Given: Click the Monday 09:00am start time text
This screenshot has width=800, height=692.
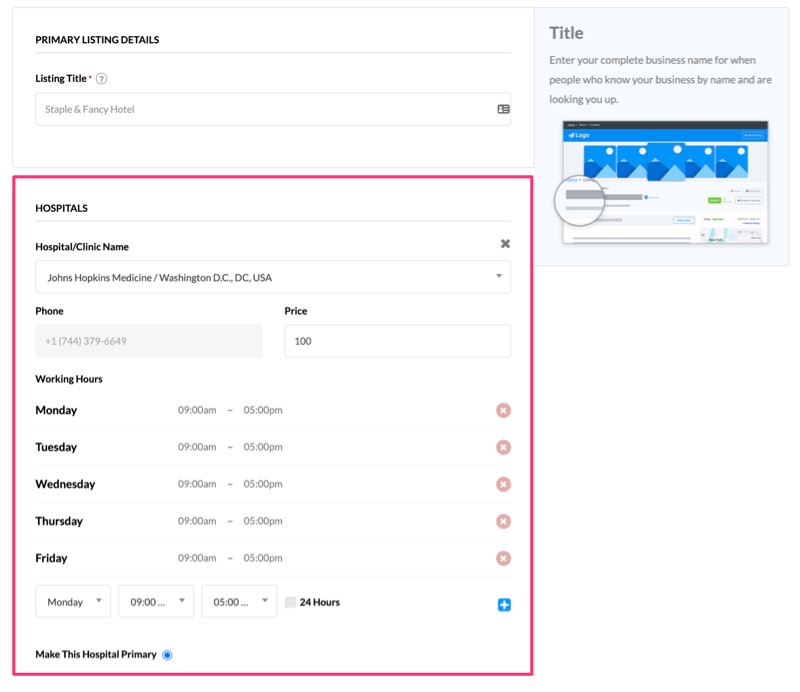Looking at the screenshot, I should pos(197,410).
